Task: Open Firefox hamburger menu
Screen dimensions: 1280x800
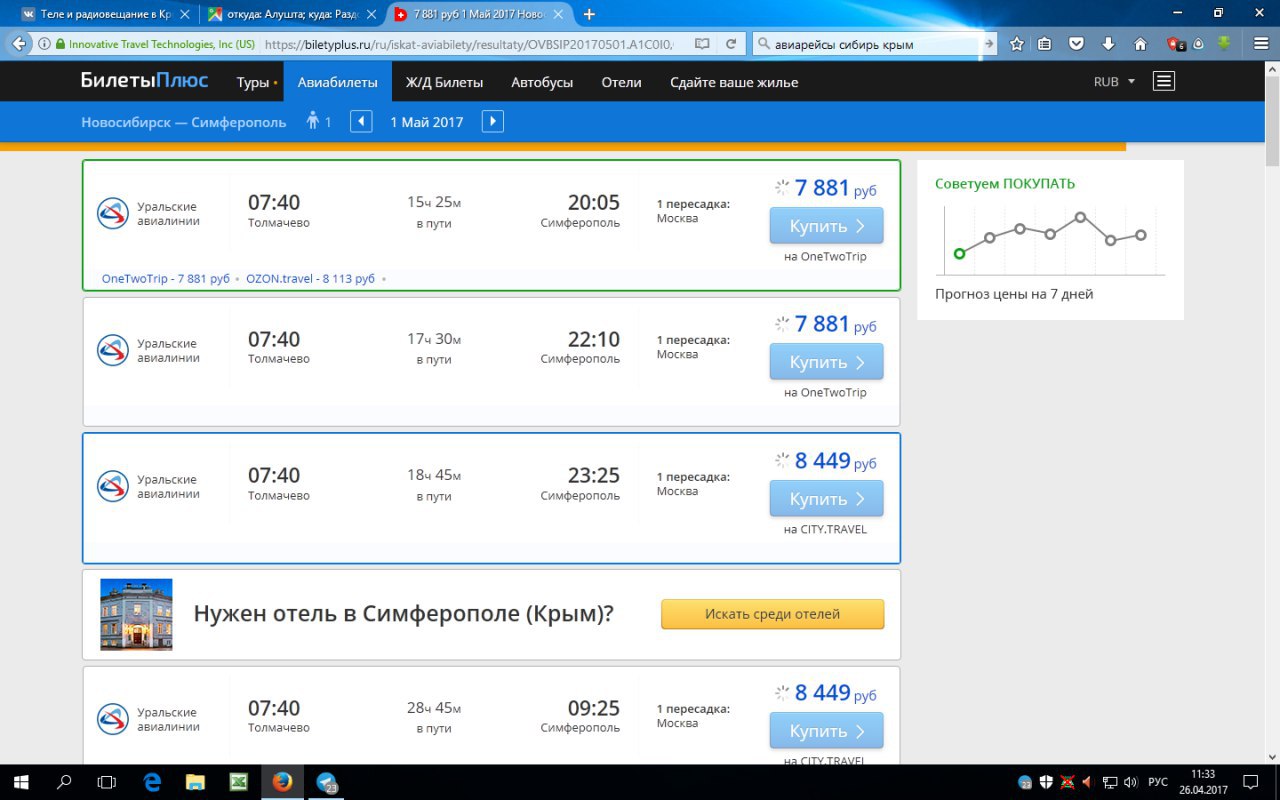Action: pos(1261,44)
